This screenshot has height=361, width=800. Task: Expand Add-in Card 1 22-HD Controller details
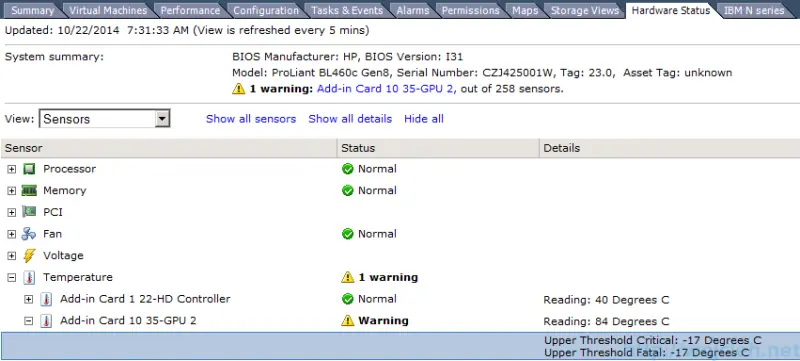pyautogui.click(x=29, y=299)
